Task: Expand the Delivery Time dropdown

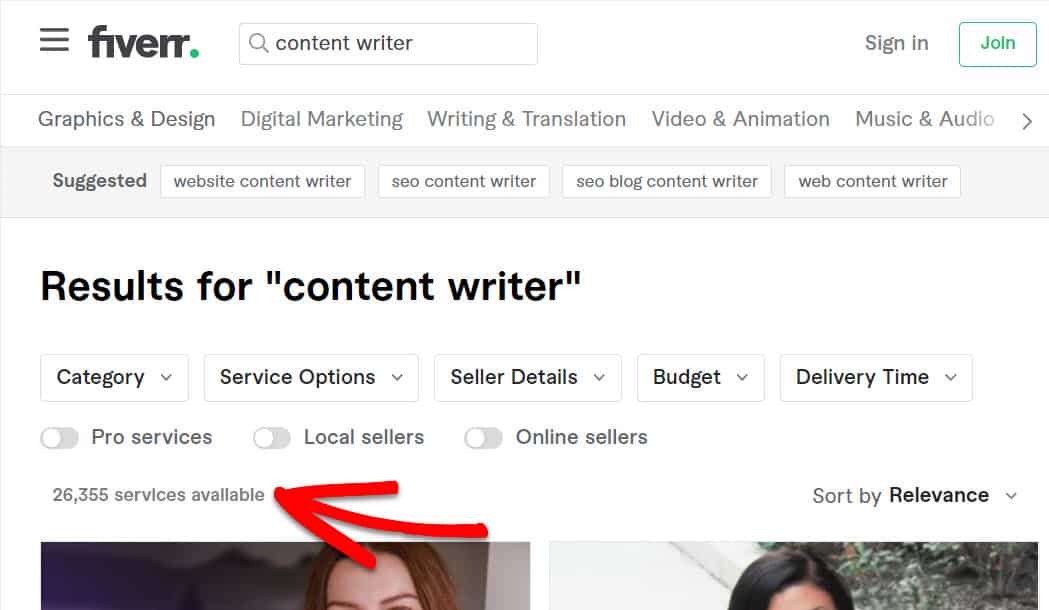Action: tap(876, 378)
